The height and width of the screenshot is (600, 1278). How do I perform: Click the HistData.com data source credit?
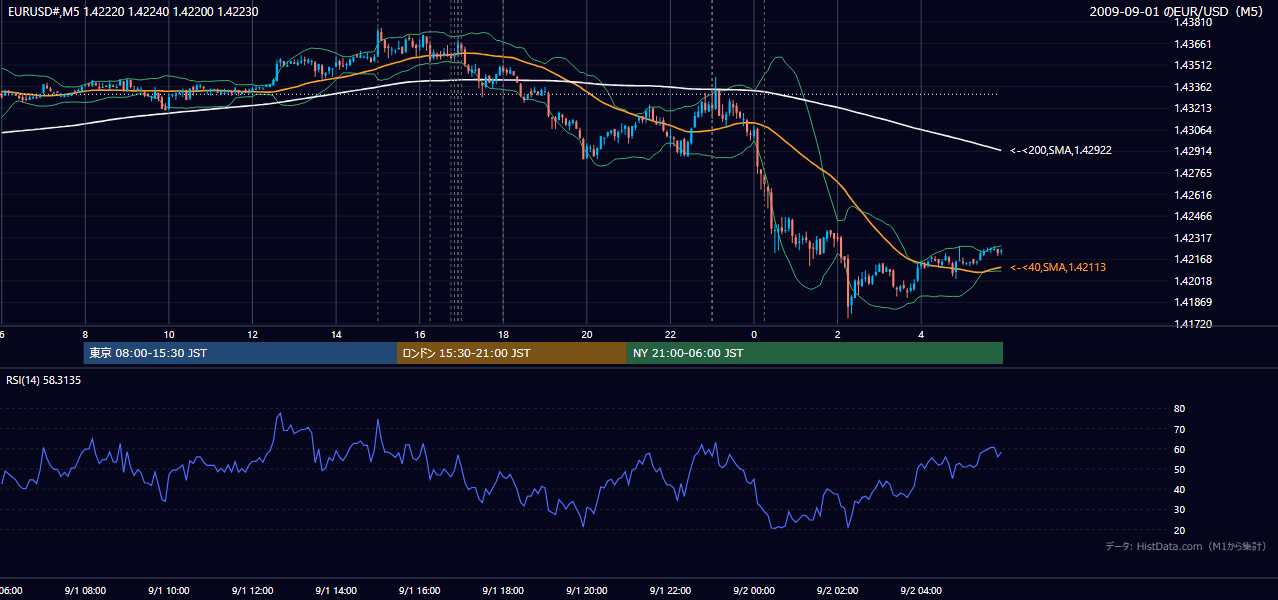coord(1186,546)
